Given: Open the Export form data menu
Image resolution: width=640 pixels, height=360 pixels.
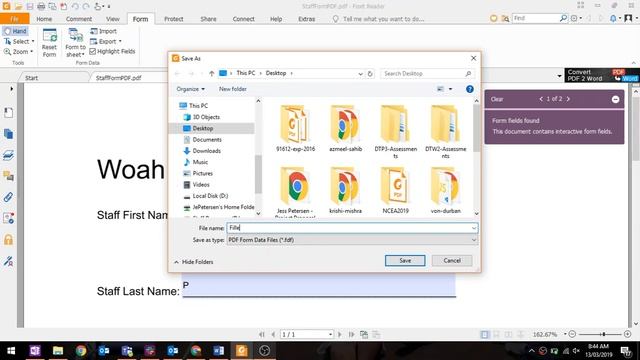Looking at the screenshot, I should [x=106, y=41].
